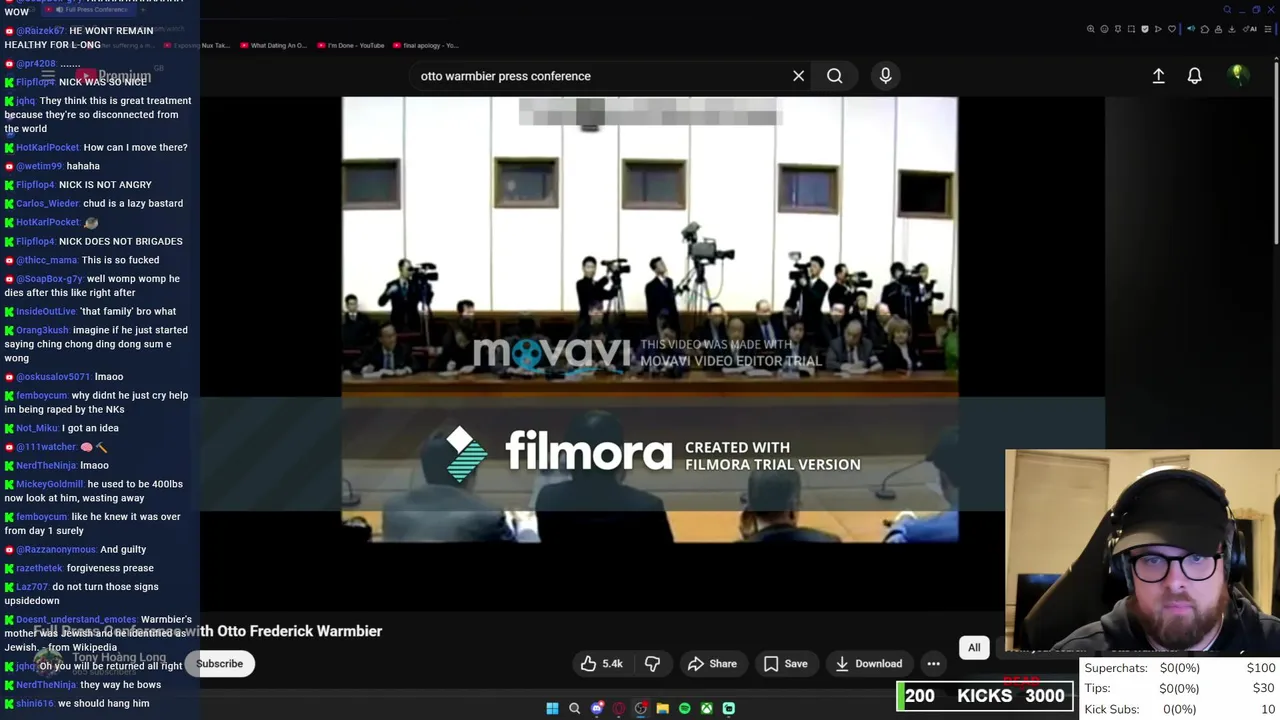Clear the YouTube search text with X
Viewport: 1280px width, 720px height.
798,76
